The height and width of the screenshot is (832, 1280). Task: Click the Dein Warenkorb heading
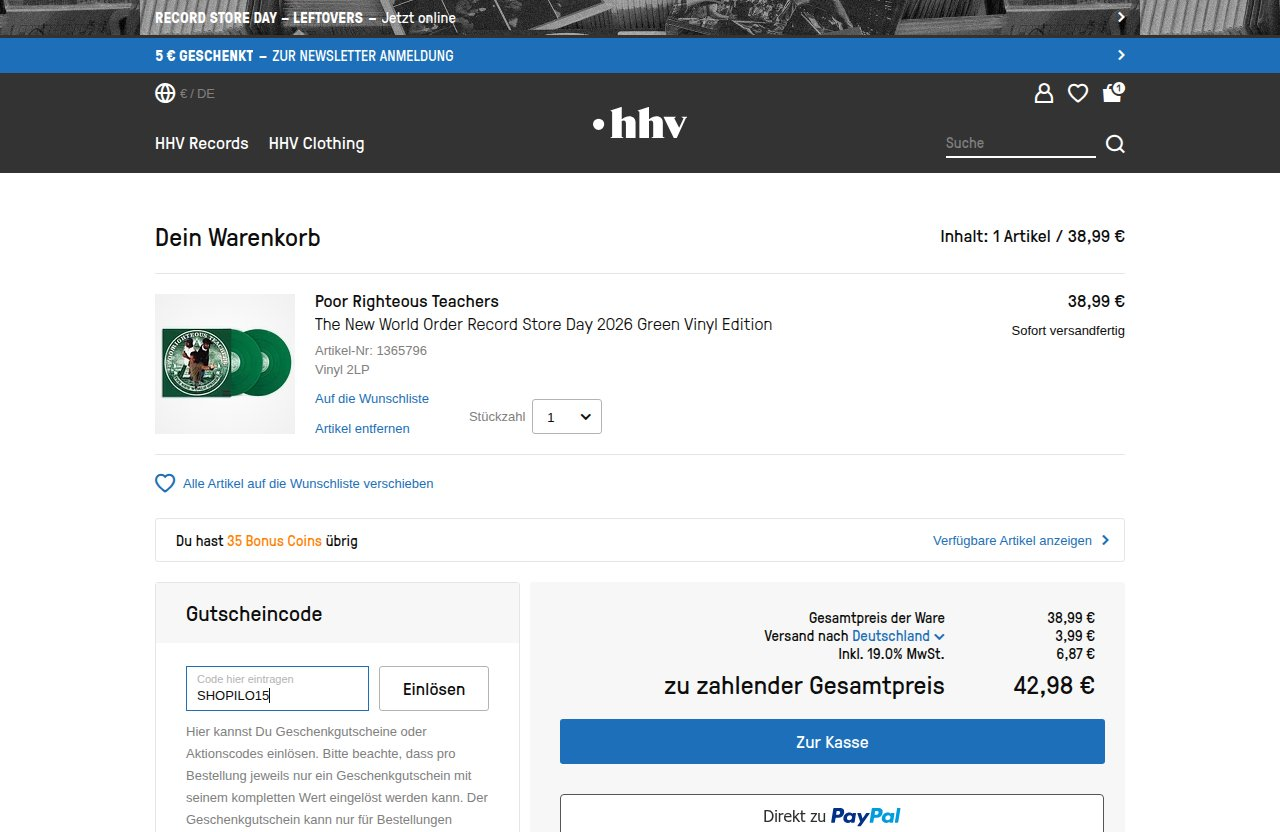[x=238, y=238]
